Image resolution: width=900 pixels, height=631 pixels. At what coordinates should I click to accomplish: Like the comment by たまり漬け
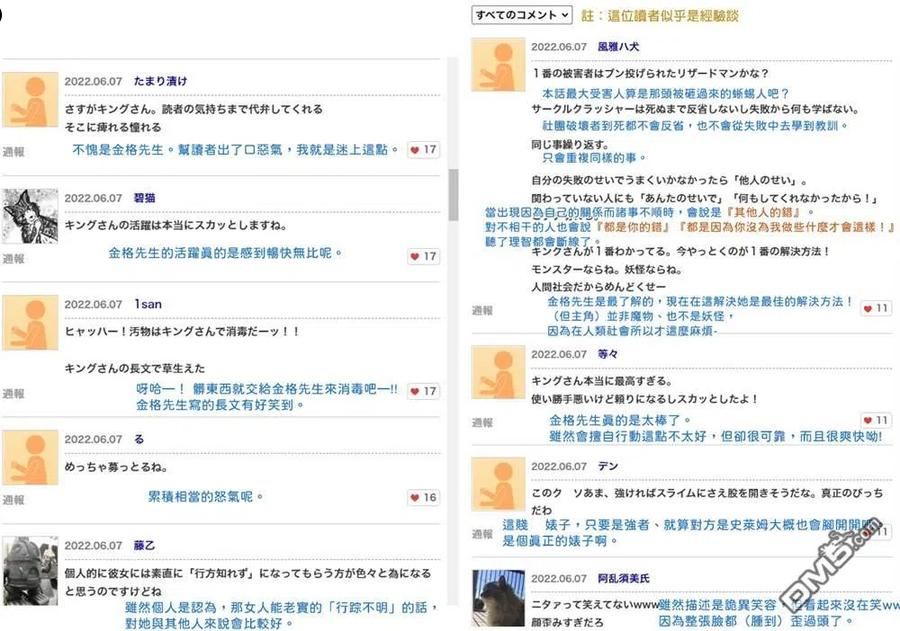click(x=423, y=150)
